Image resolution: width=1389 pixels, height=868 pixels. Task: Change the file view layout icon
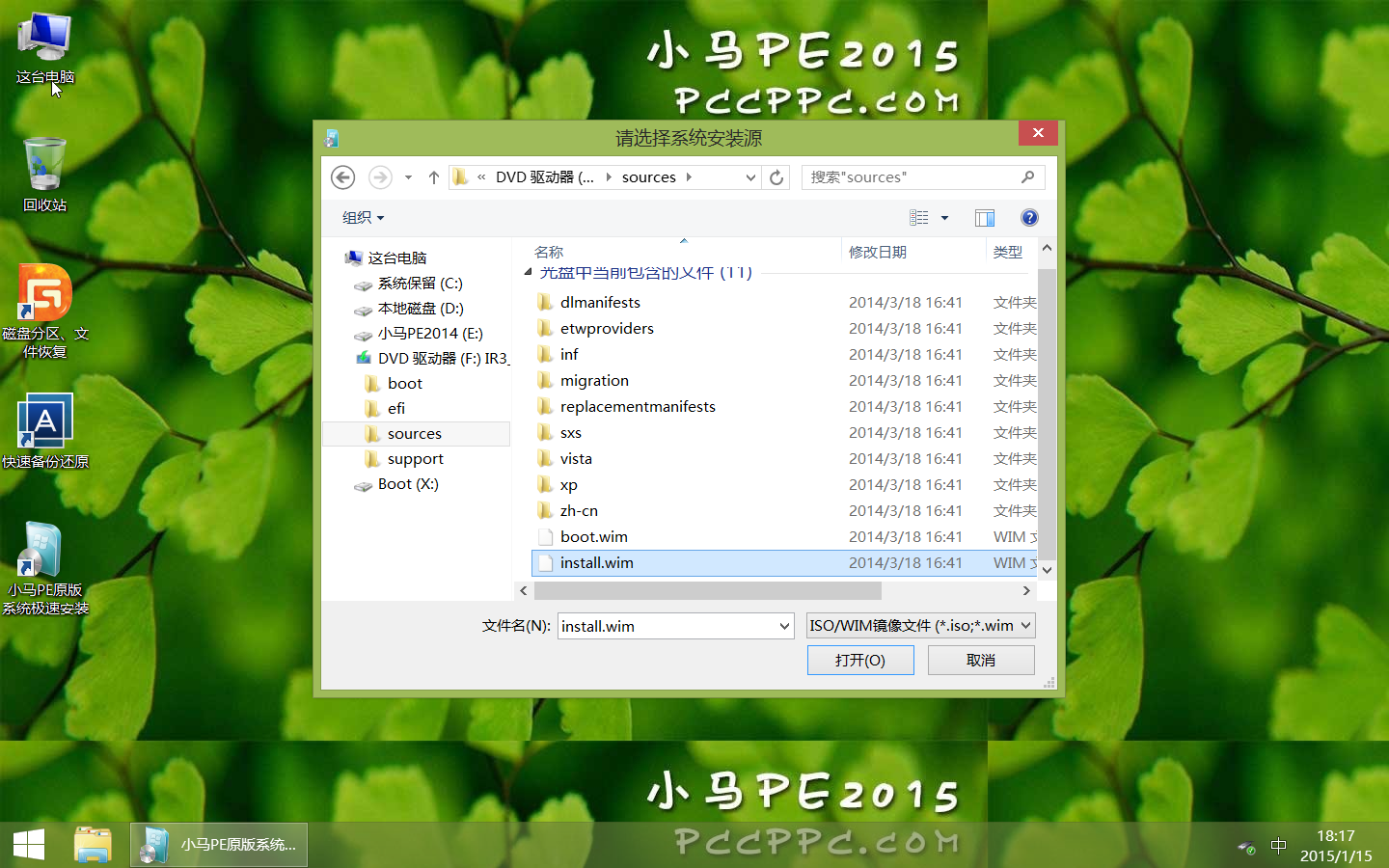click(x=919, y=218)
